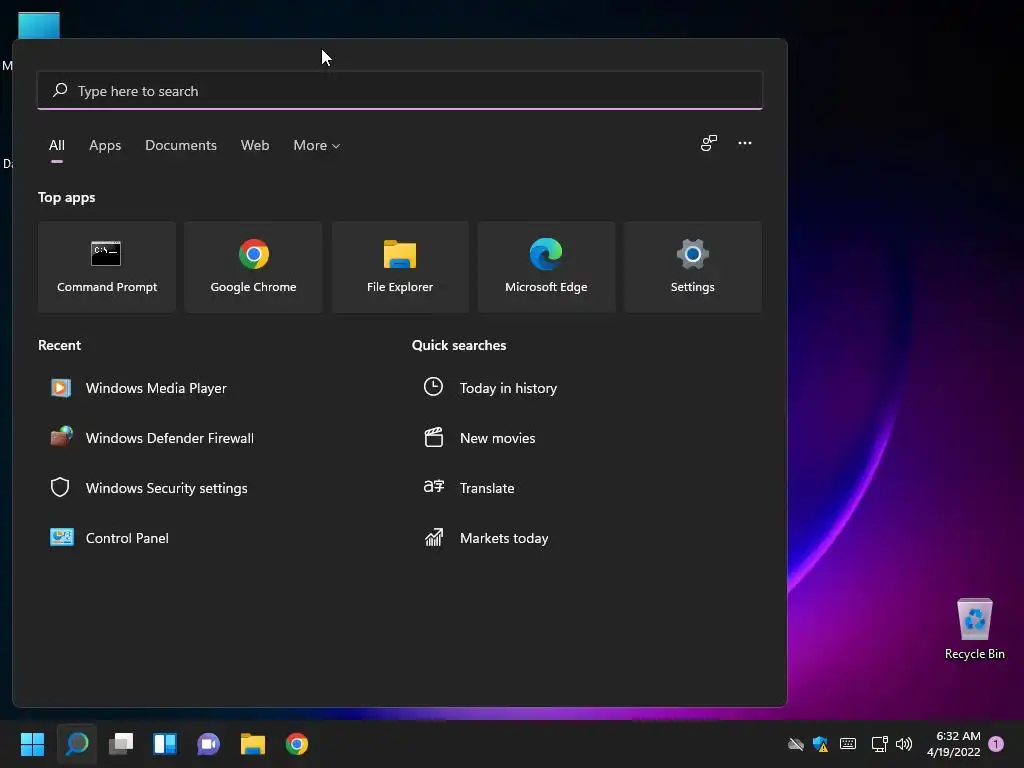Open Recycle Bin on the desktop

click(x=974, y=628)
